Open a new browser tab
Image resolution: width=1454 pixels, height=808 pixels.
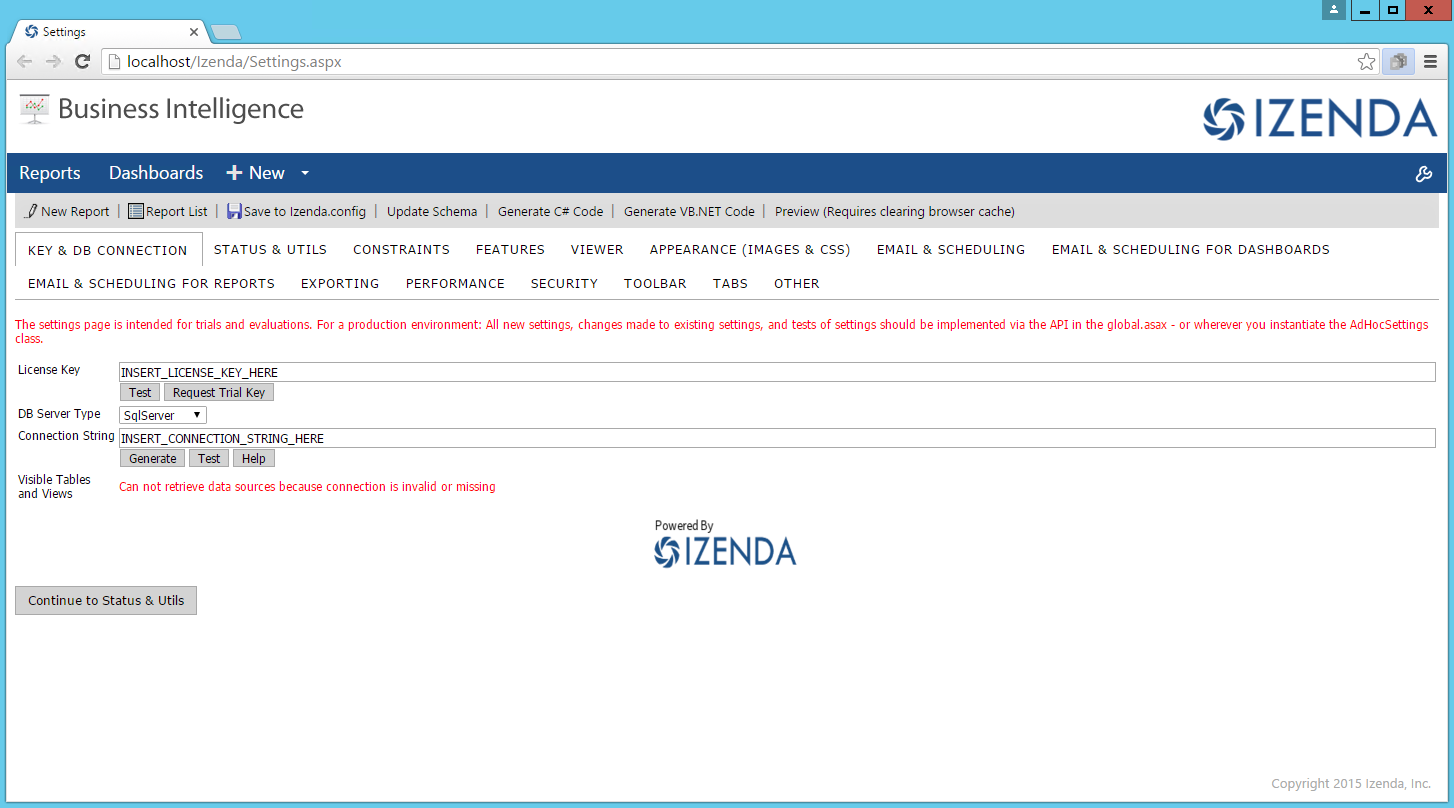[x=226, y=32]
